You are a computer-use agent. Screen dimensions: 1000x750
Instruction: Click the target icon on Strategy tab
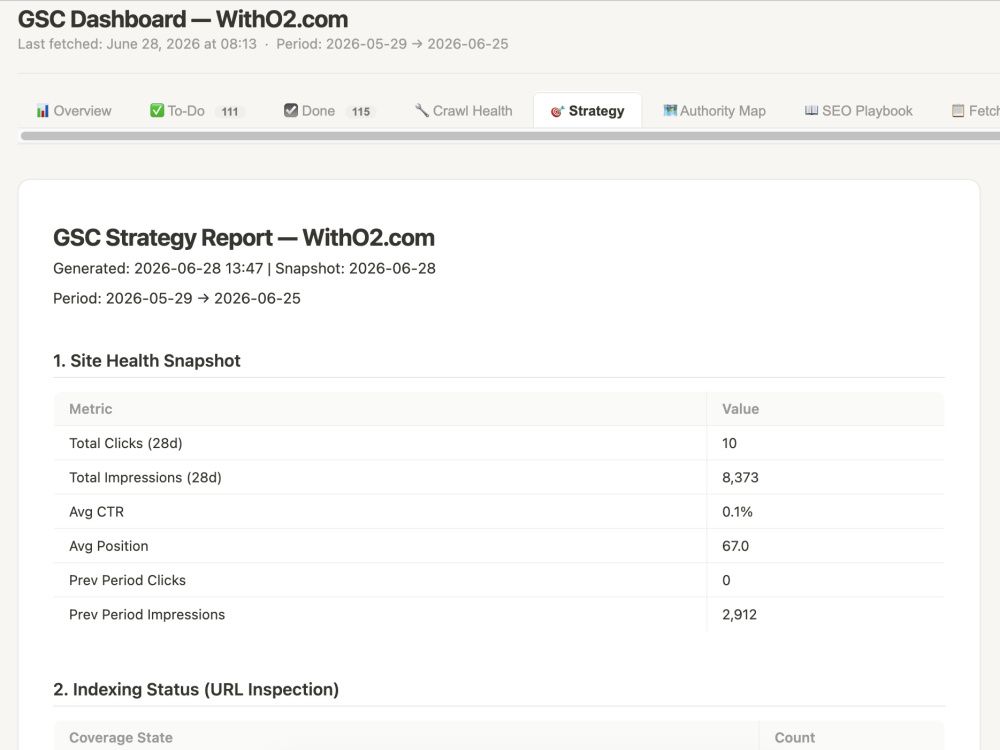(557, 112)
